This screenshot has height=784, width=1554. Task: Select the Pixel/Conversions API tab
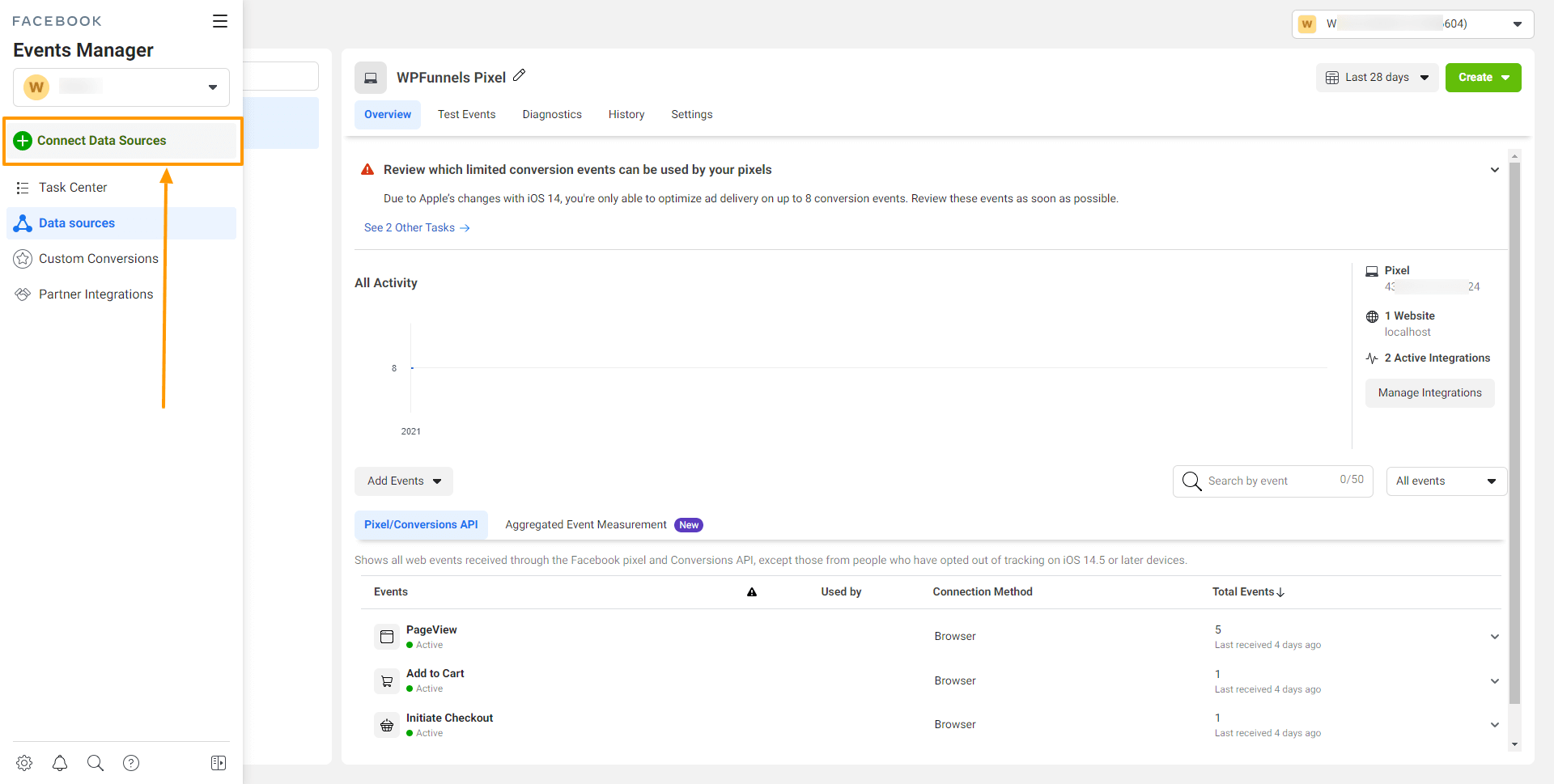tap(421, 525)
